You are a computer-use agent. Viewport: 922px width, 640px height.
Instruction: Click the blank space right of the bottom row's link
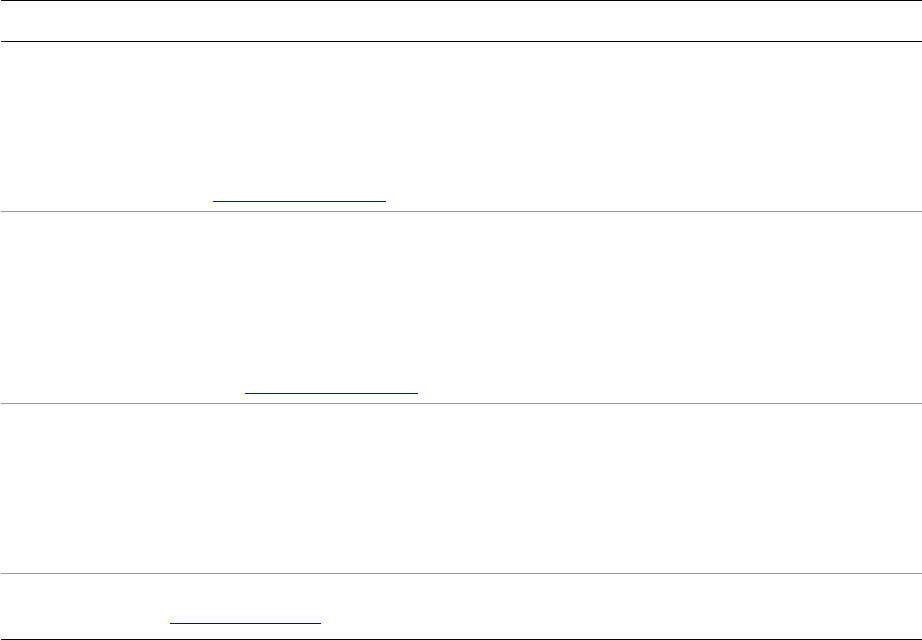[x=600, y=618]
